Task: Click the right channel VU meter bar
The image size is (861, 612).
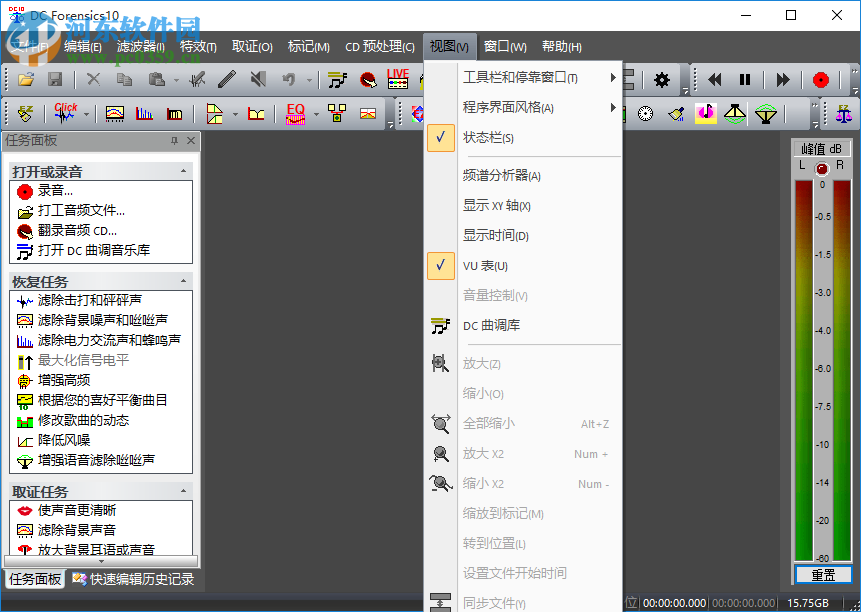Action: coord(842,371)
